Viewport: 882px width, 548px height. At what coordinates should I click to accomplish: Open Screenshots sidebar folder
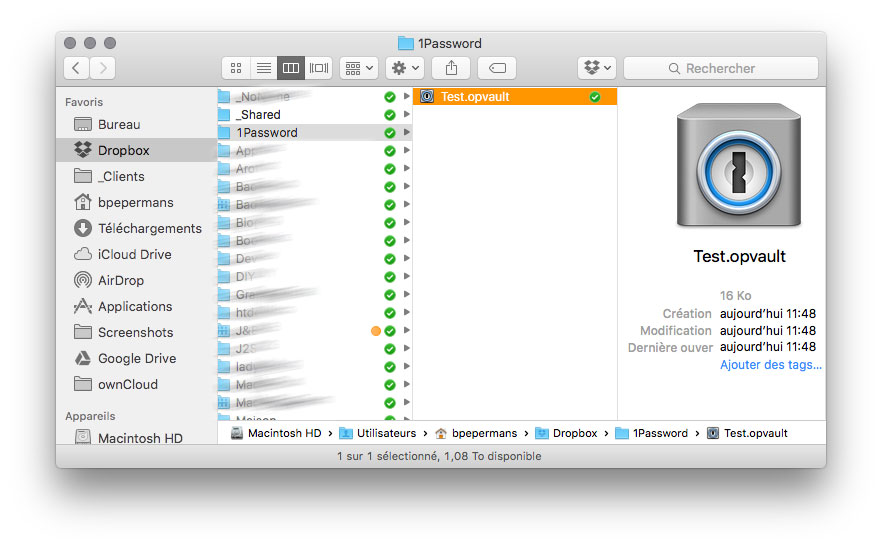tap(137, 332)
